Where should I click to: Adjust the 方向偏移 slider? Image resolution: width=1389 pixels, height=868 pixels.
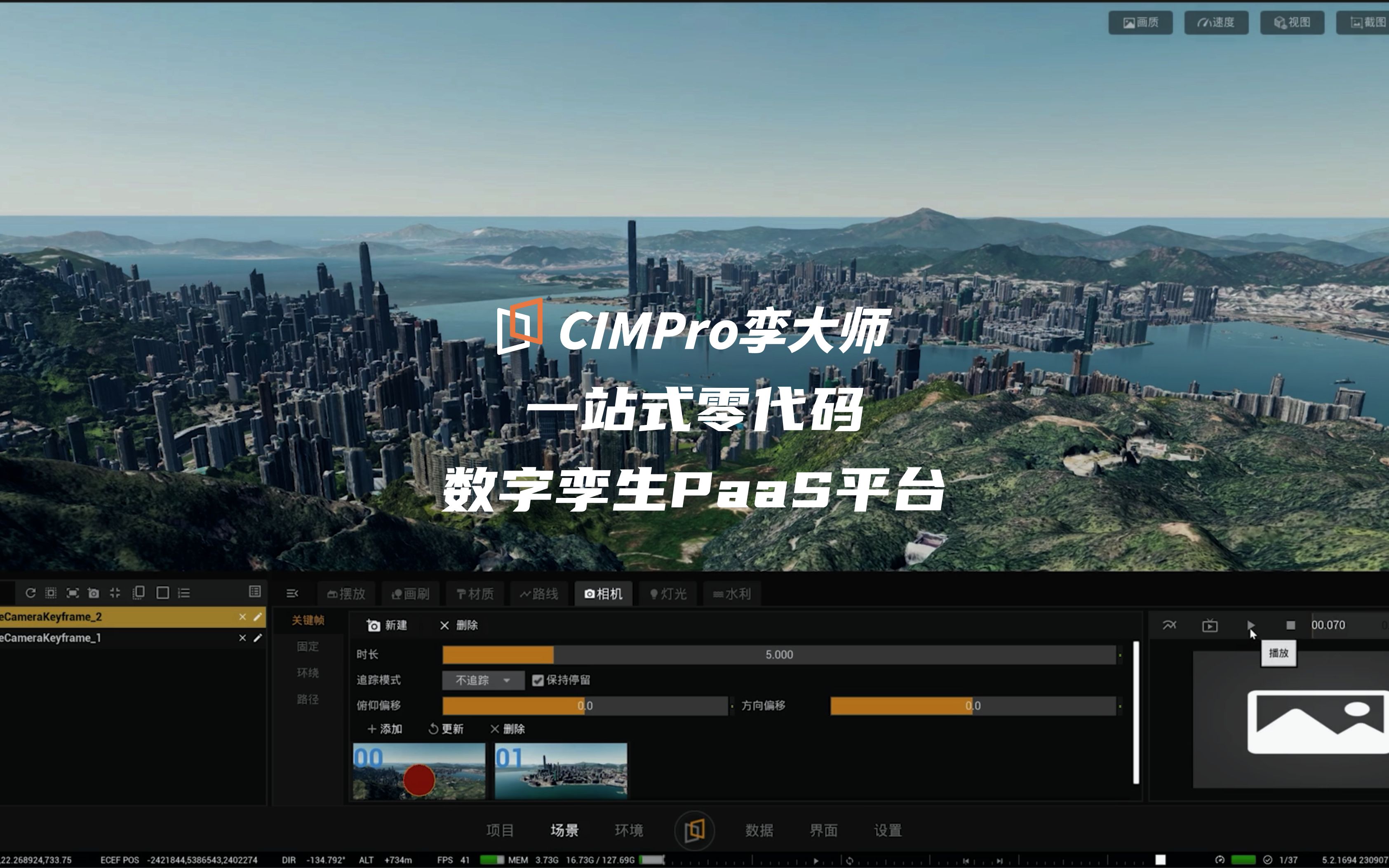click(x=973, y=706)
